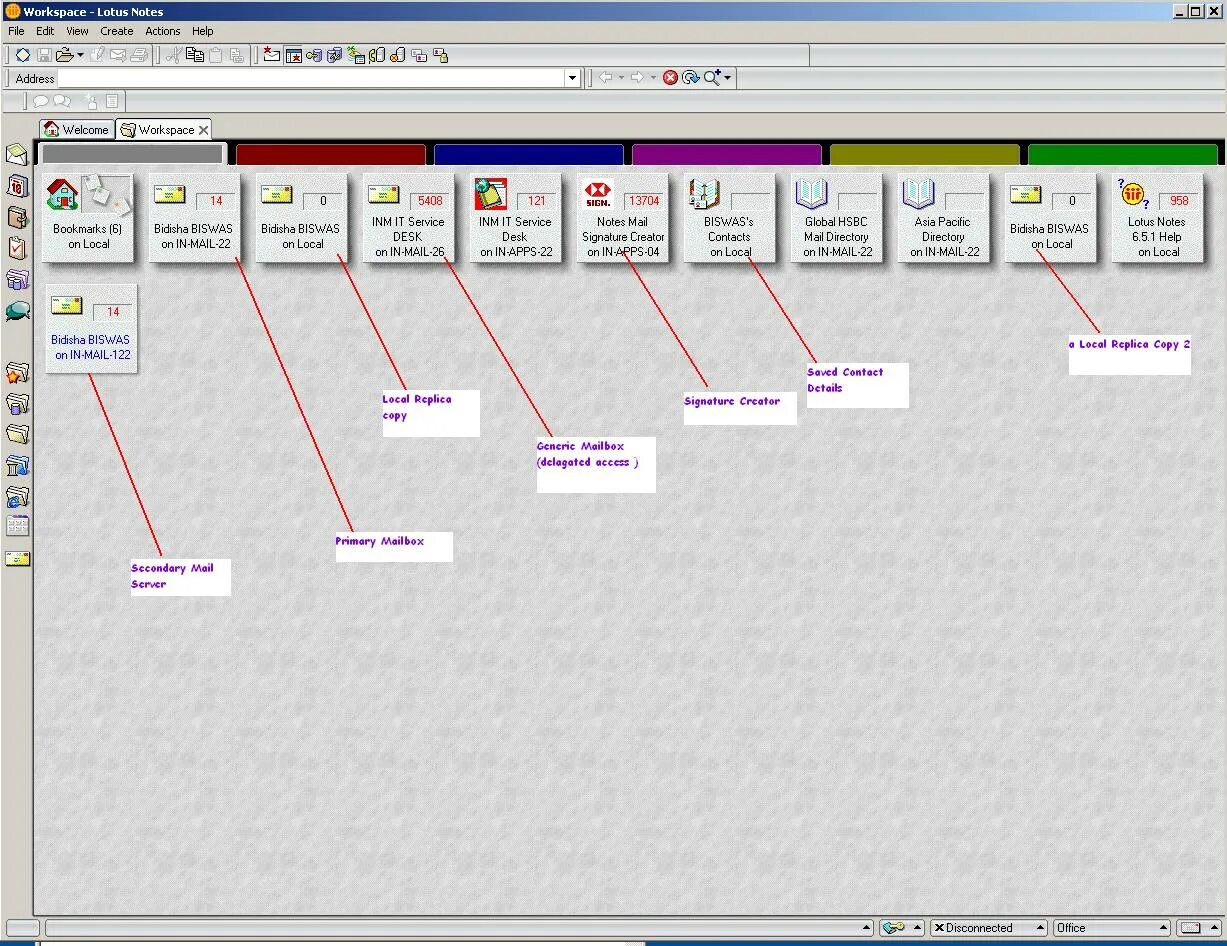Viewport: 1227px width, 946px height.
Task: Expand the security key popup arrow
Action: pos(917,928)
